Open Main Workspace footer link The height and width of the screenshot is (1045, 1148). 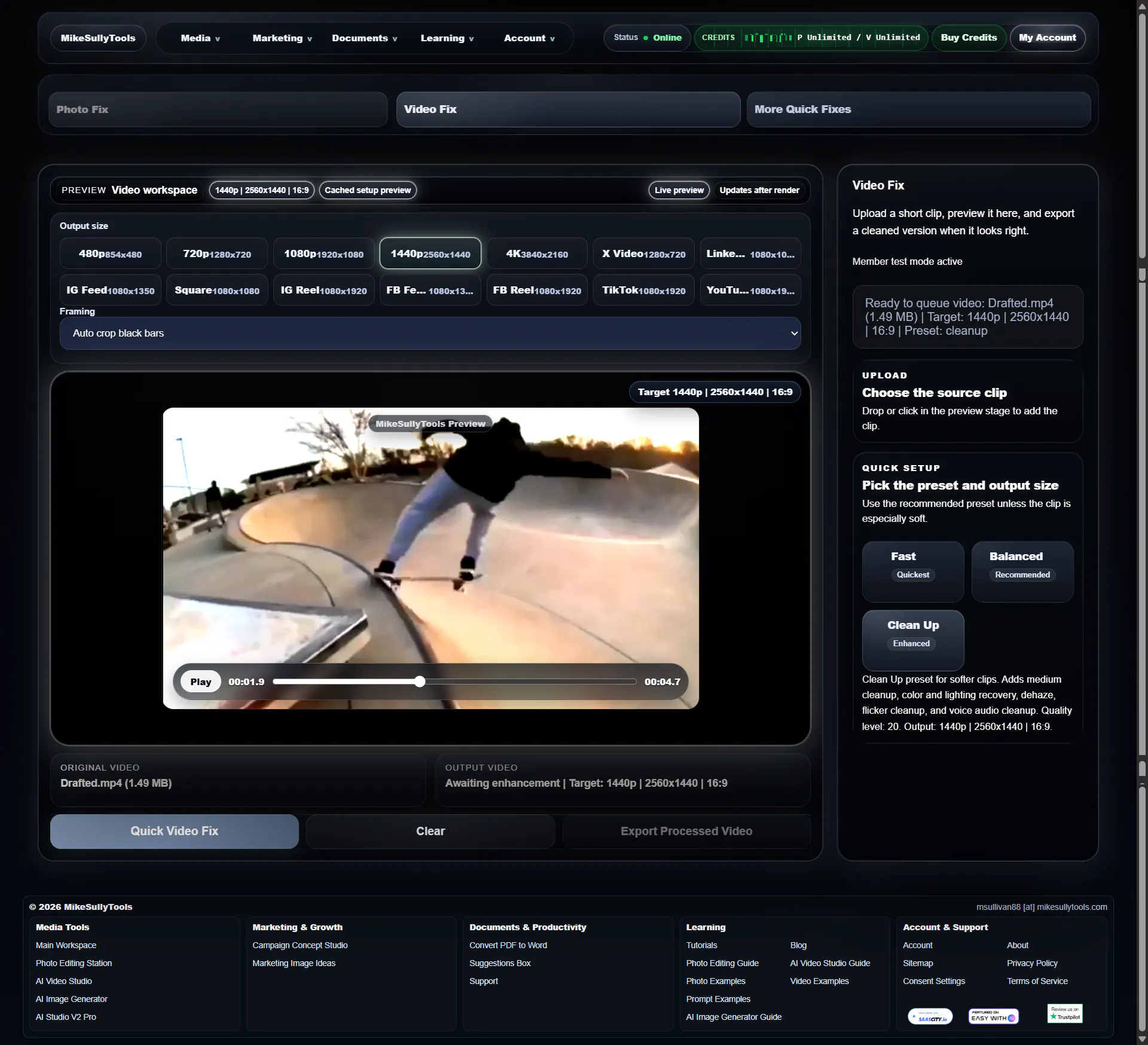pos(66,945)
